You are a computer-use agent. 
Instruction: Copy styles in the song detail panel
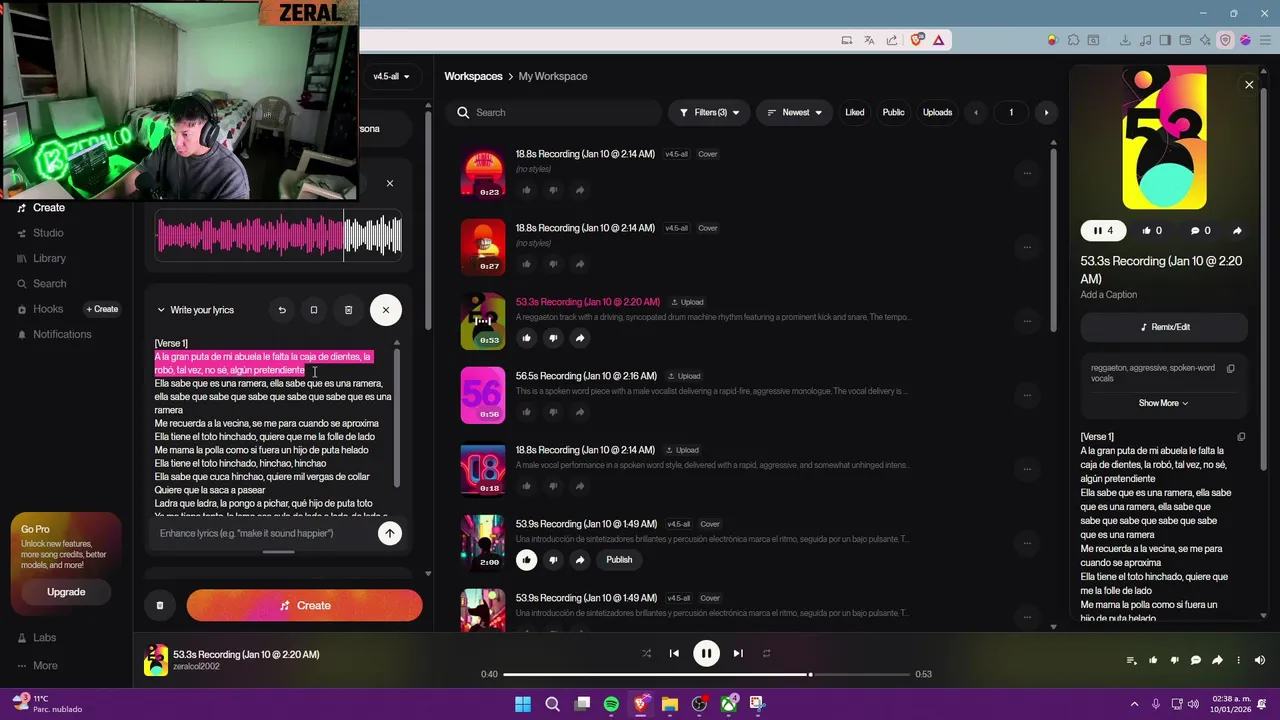pos(1231,368)
